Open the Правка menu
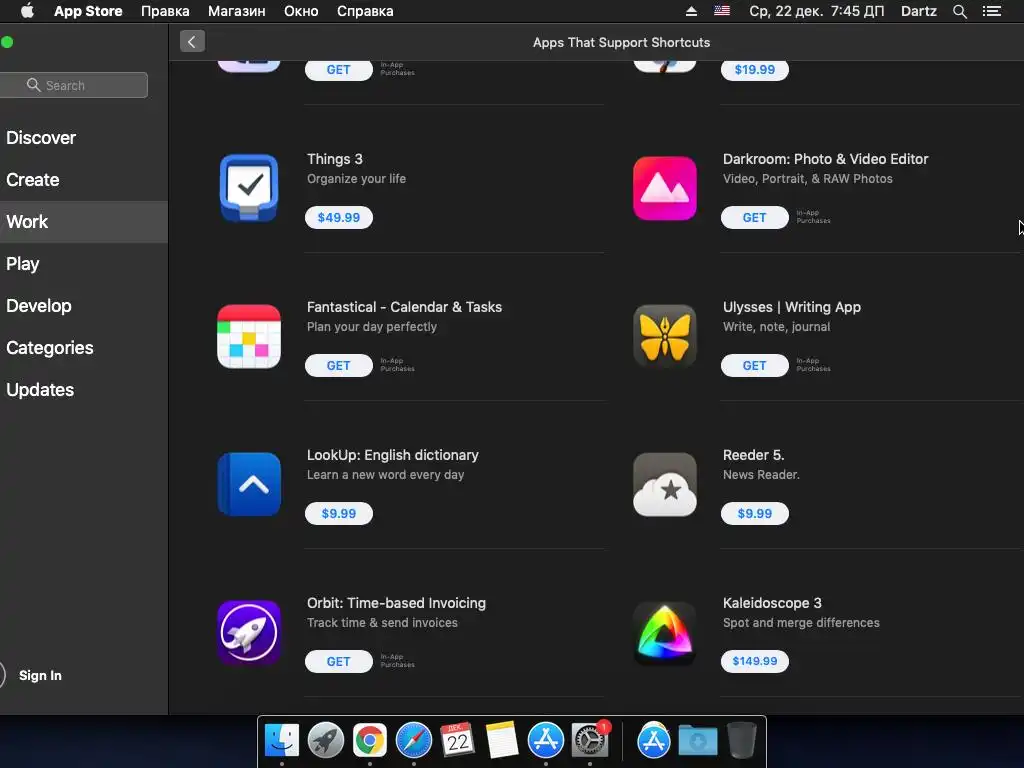Viewport: 1024px width, 768px height. click(x=165, y=11)
